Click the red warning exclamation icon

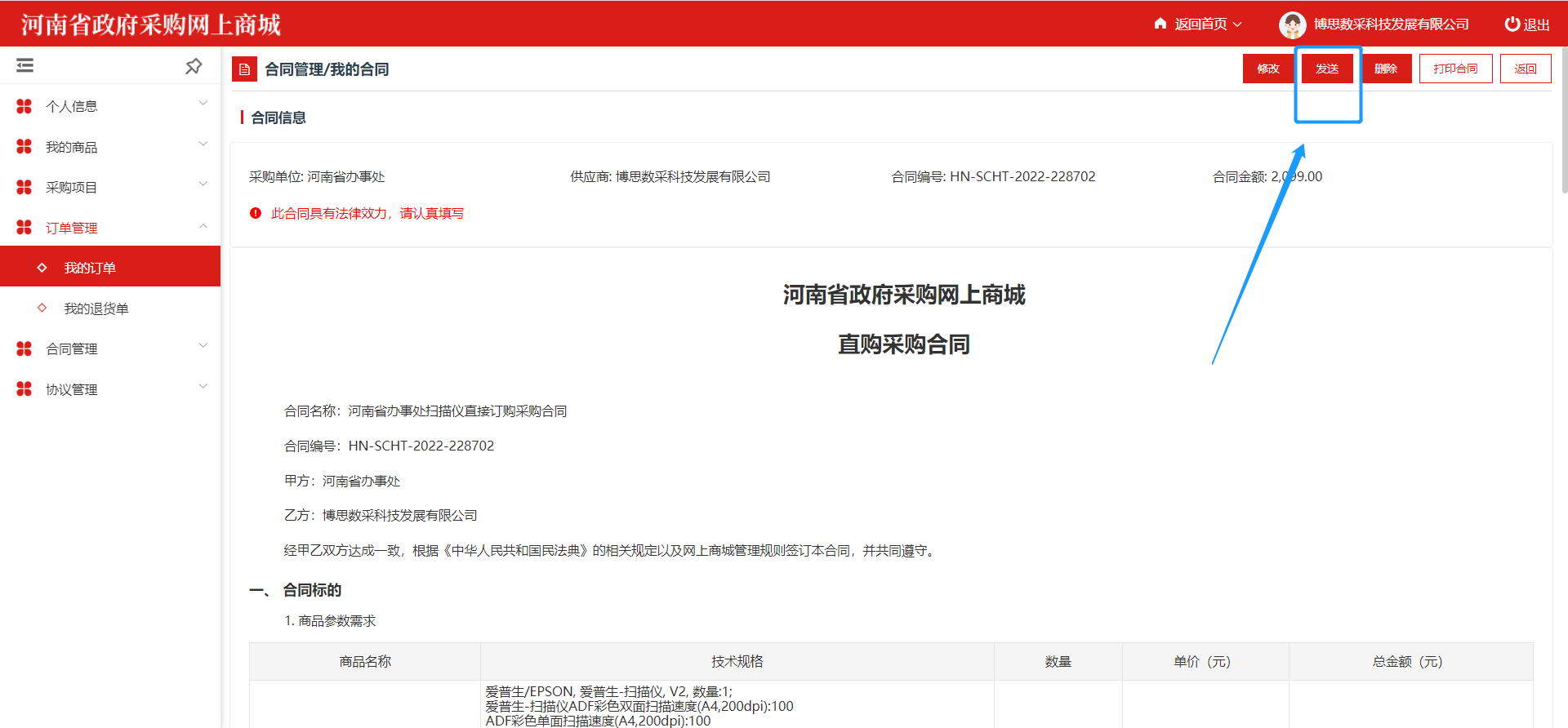click(256, 213)
